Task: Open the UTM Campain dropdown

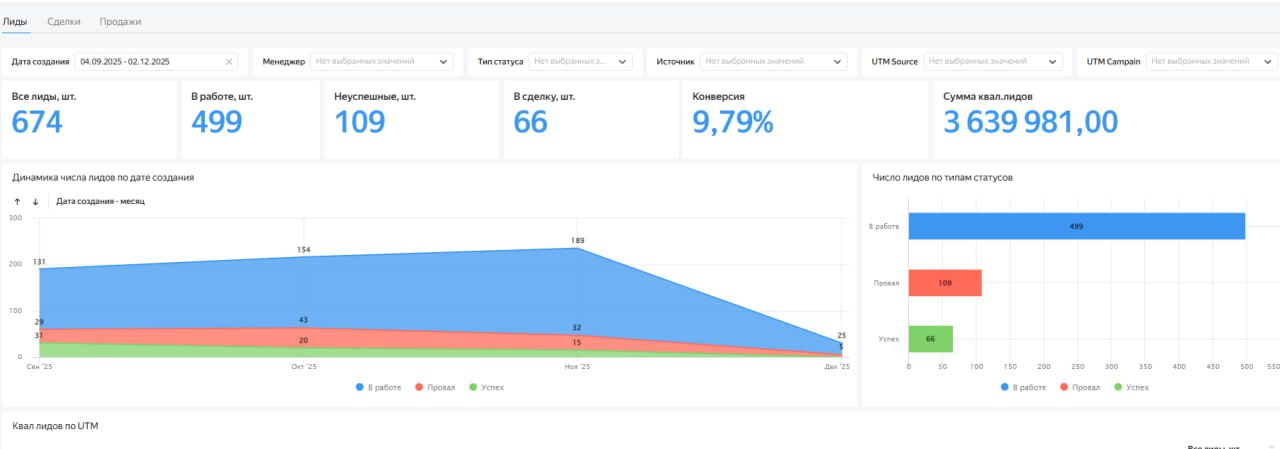Action: [x=1211, y=62]
